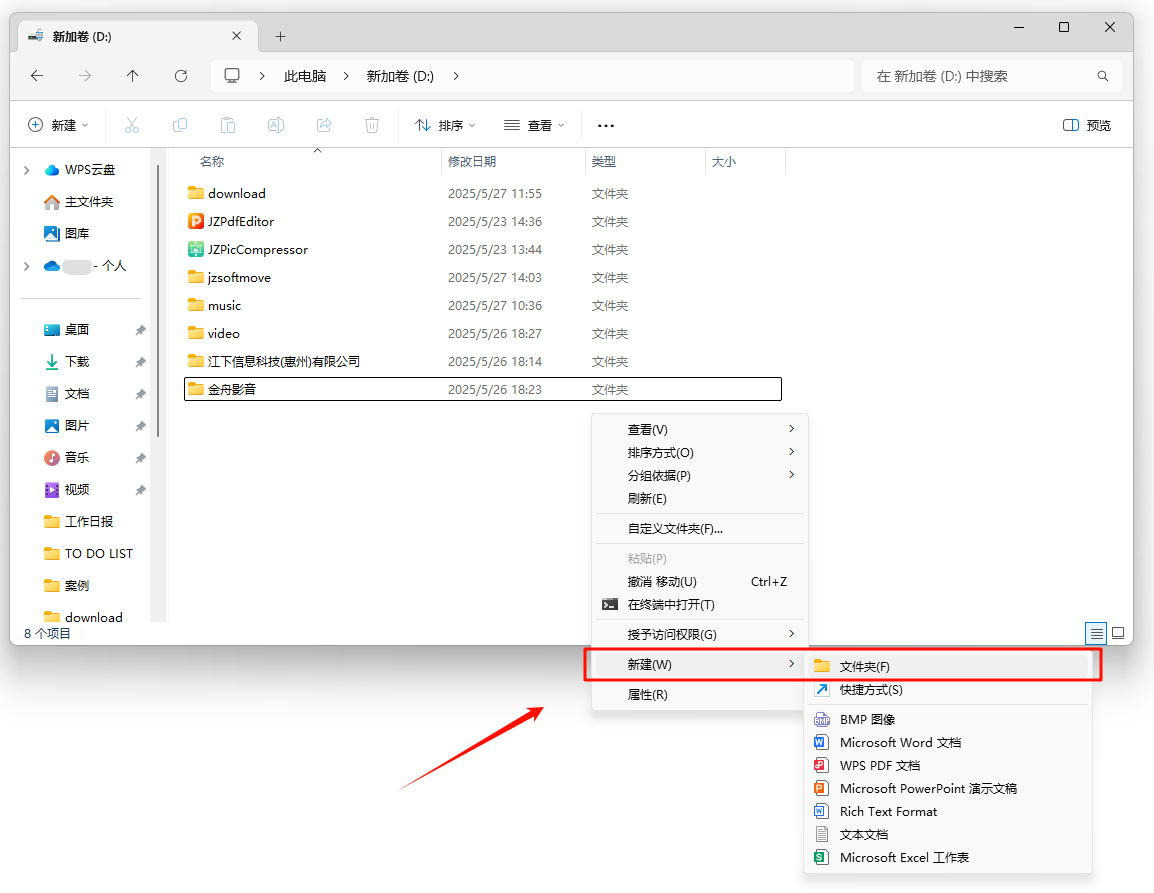The width and height of the screenshot is (1154, 893).
Task: Expand the 排序方式(O) context submenu
Action: coord(699,452)
